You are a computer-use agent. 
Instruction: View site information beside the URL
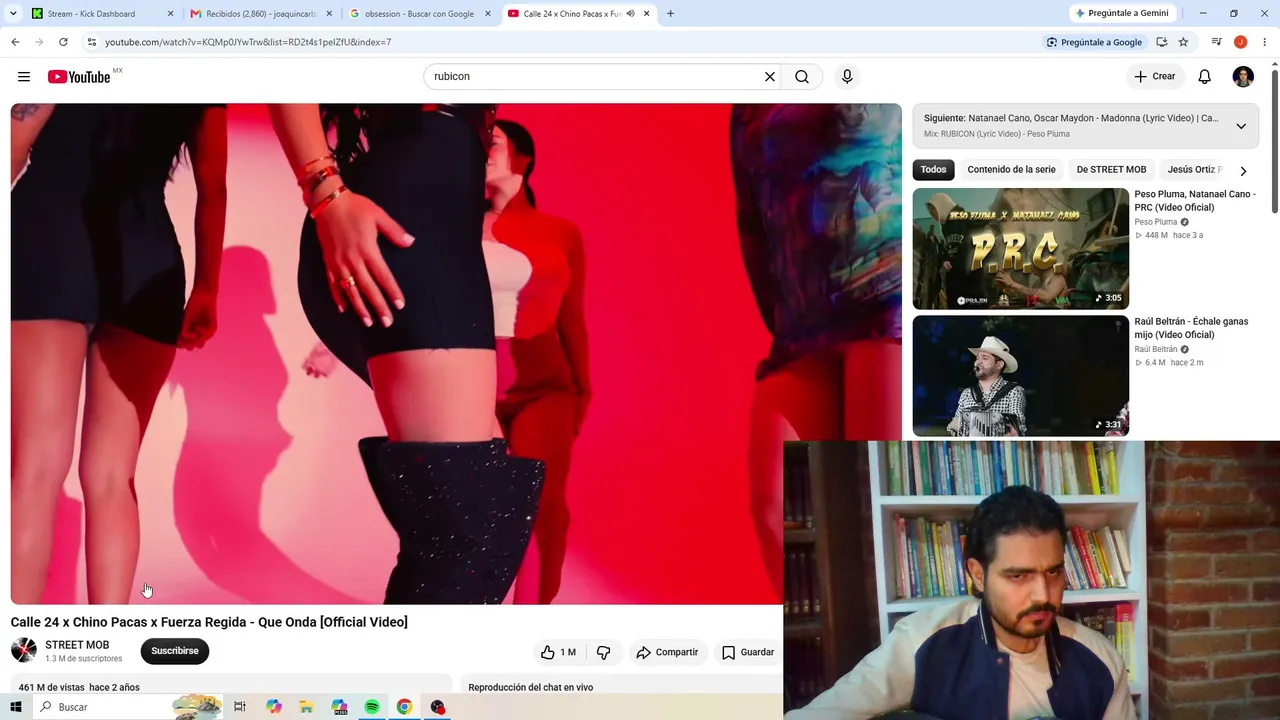(x=92, y=42)
